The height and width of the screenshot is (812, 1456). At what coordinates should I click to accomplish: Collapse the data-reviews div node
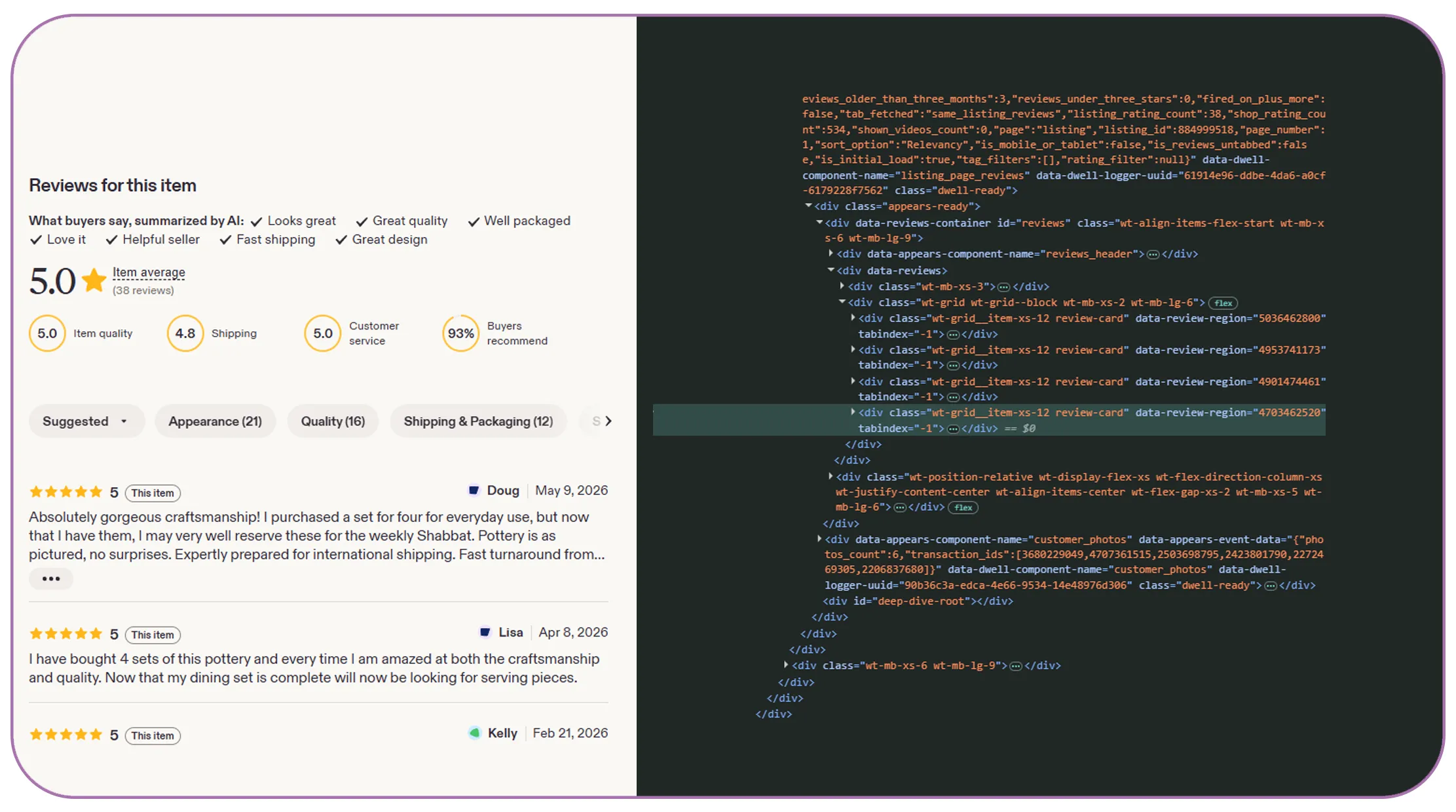pyautogui.click(x=831, y=270)
